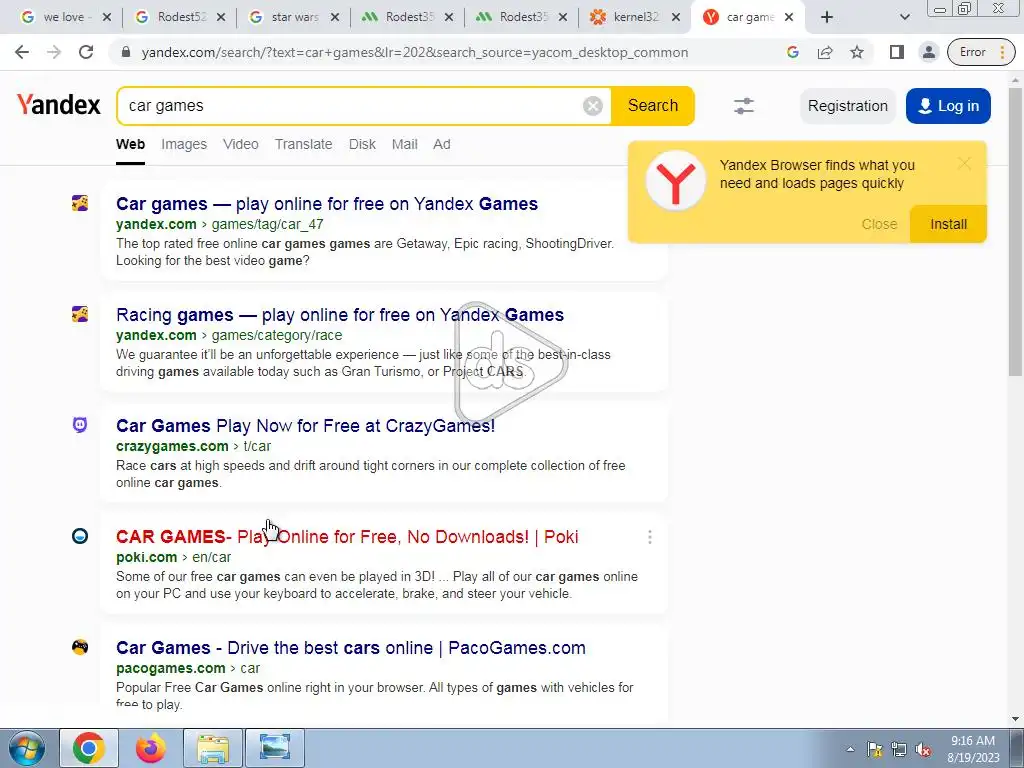
Task: Click the Poki favicon icon
Action: (80, 536)
